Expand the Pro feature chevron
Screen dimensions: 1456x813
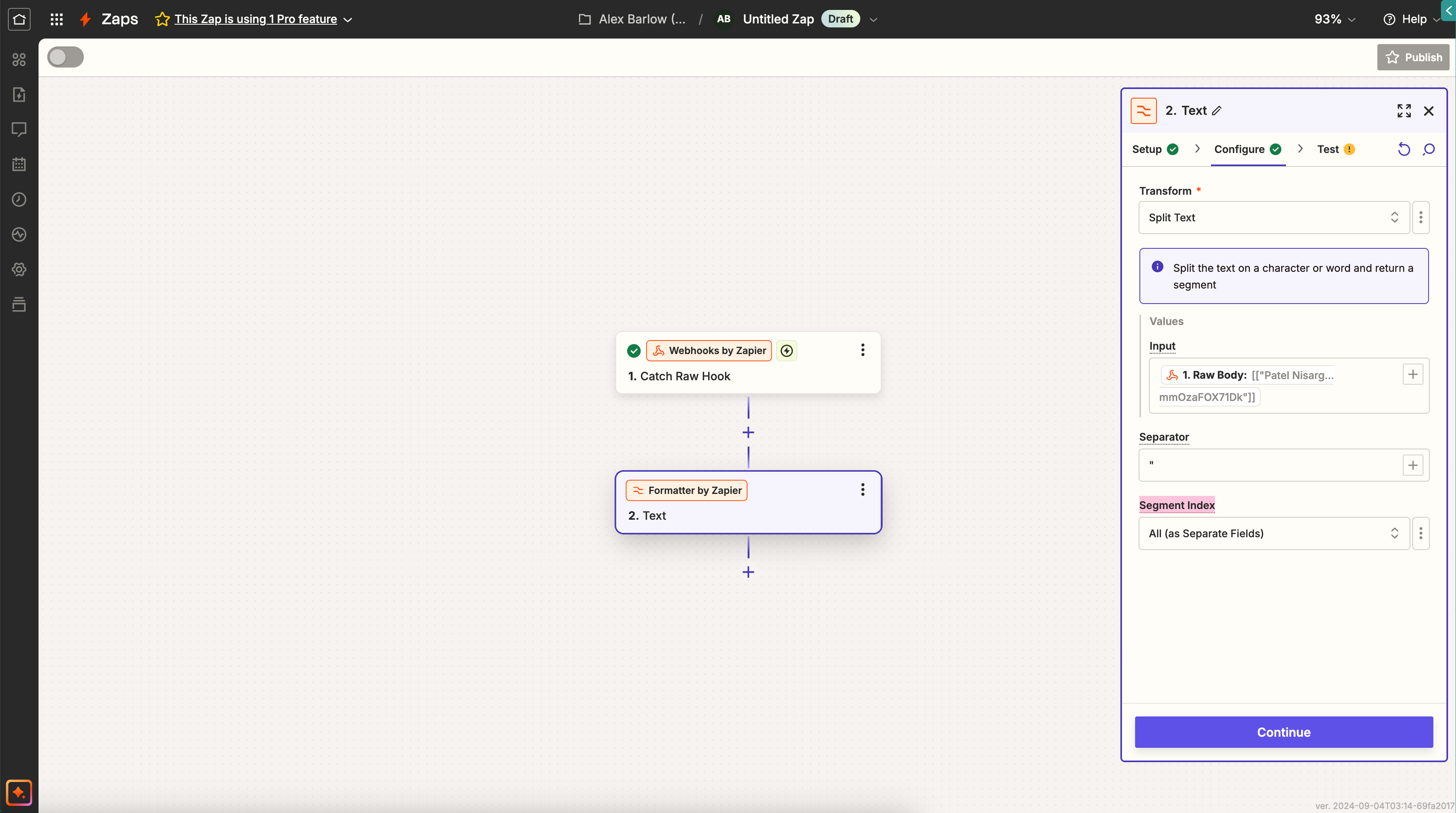348,20
